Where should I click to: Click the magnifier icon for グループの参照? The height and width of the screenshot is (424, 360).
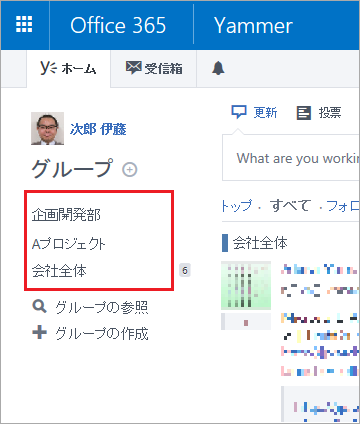tap(39, 306)
